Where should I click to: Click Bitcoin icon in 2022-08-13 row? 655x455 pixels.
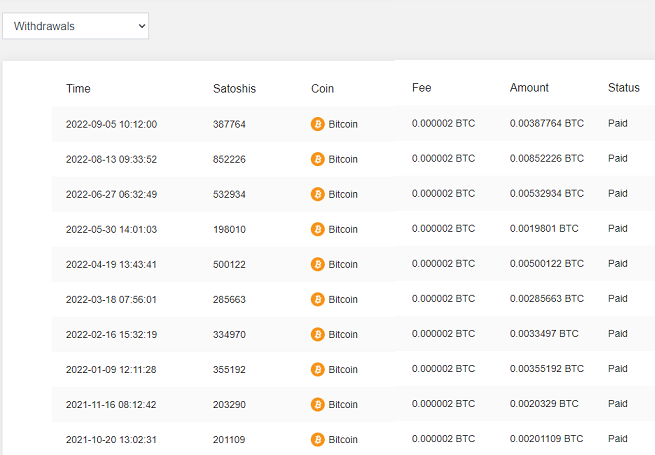pyautogui.click(x=317, y=159)
